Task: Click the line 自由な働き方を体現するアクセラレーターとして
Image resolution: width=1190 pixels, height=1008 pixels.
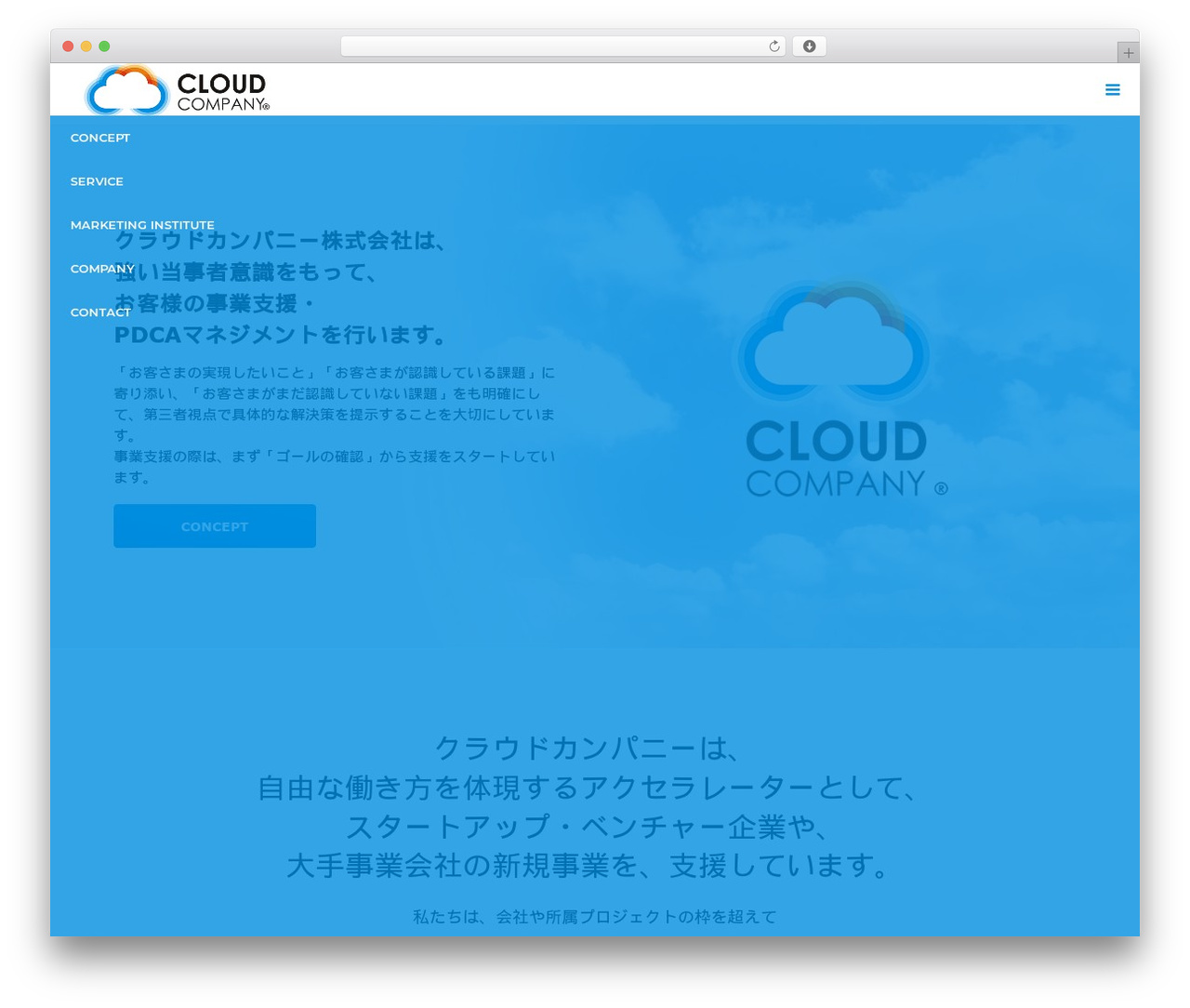Action: click(x=588, y=788)
